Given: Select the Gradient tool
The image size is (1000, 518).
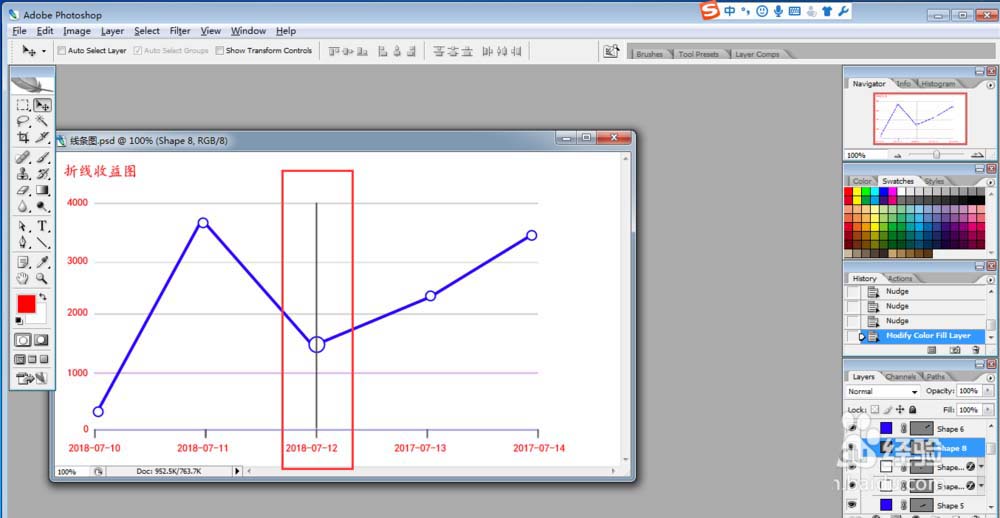Looking at the screenshot, I should 42,190.
